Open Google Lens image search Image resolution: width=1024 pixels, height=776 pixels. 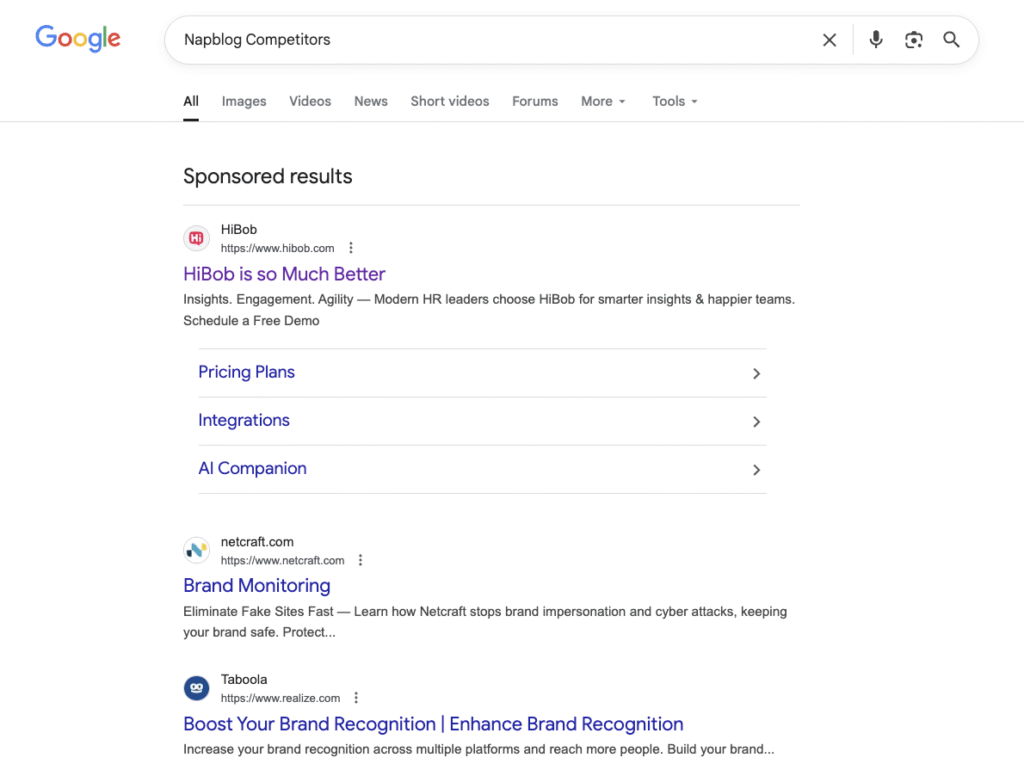pos(913,40)
